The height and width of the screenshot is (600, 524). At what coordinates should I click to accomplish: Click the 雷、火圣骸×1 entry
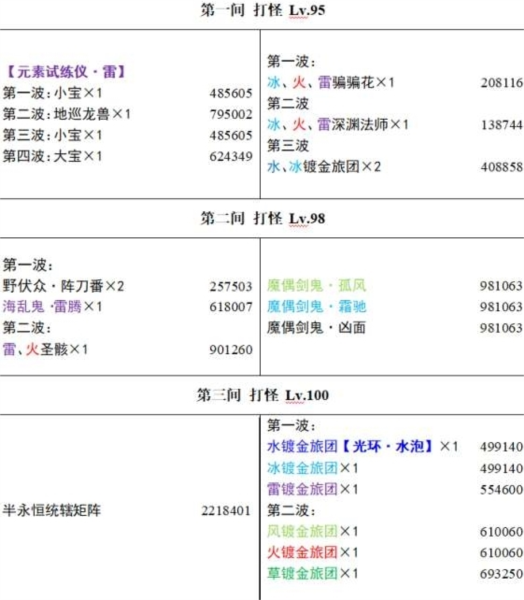45,349
